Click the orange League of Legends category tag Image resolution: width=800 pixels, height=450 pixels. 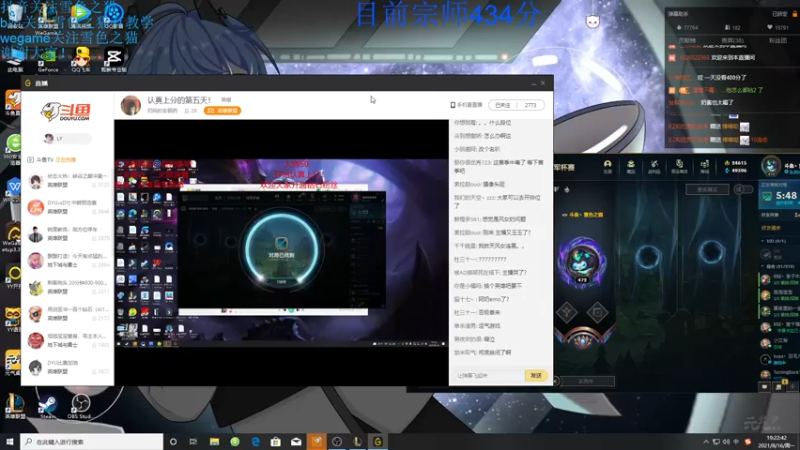pos(222,111)
